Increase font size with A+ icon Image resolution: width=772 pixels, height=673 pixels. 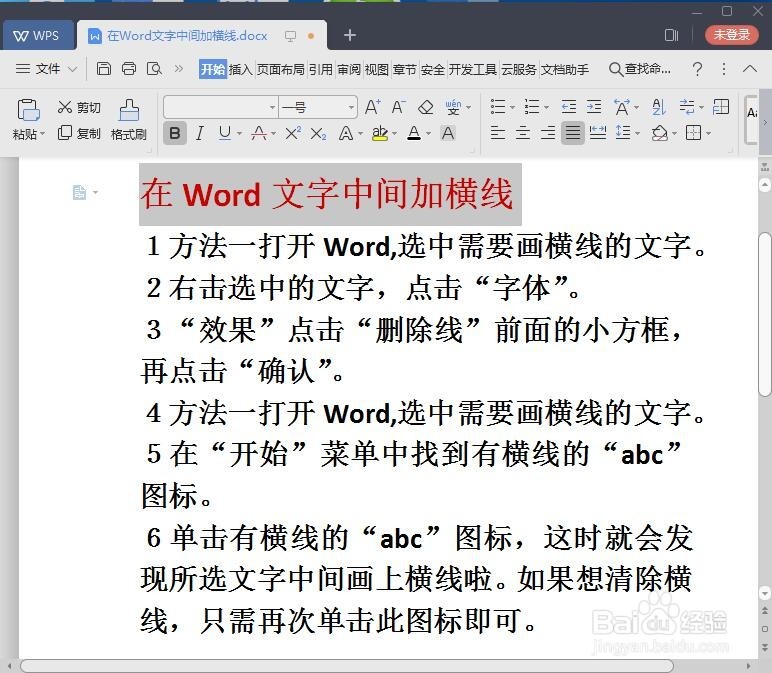click(373, 107)
